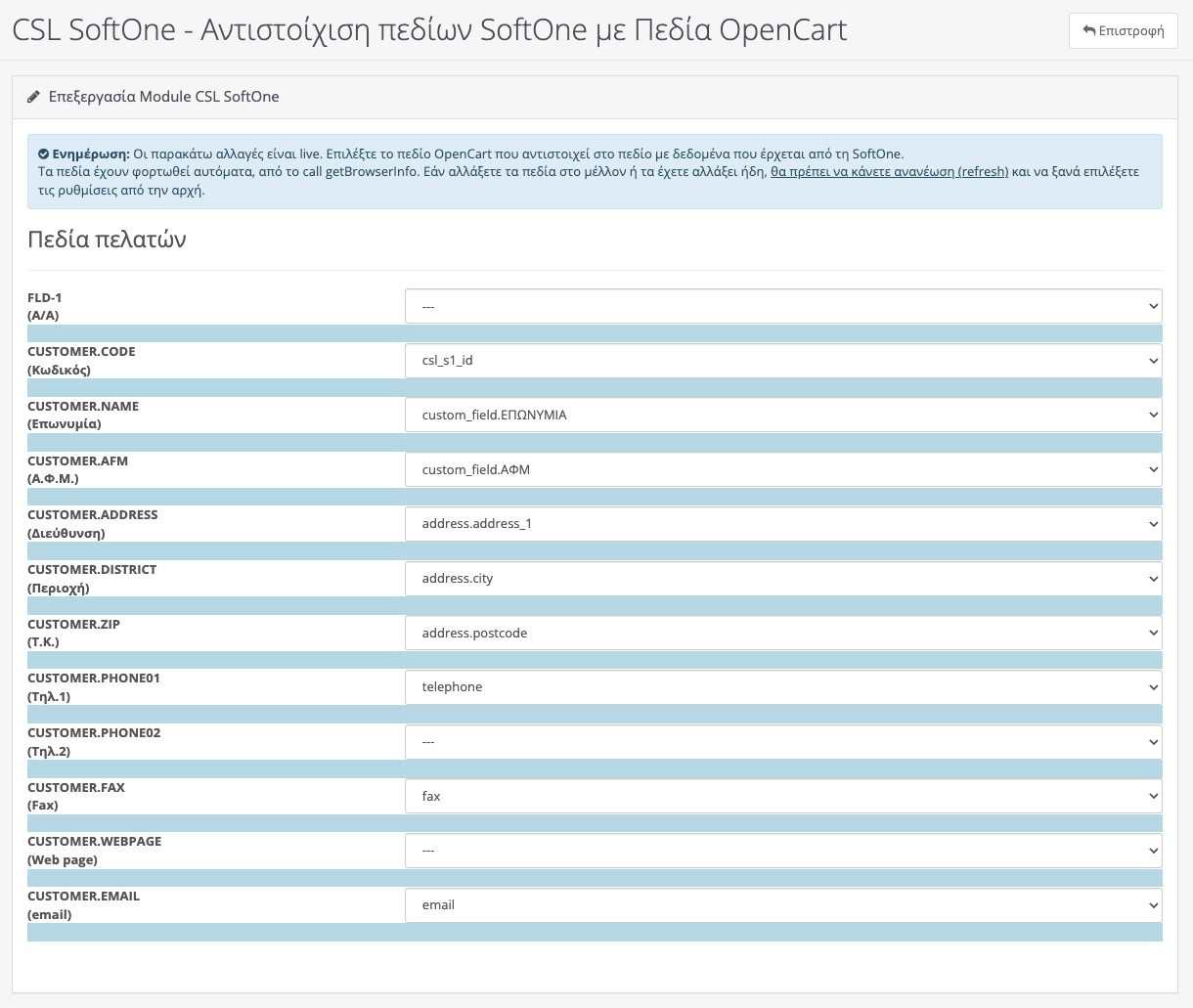Click the Επιστροφή back button
1193x1008 pixels.
coord(1124,30)
